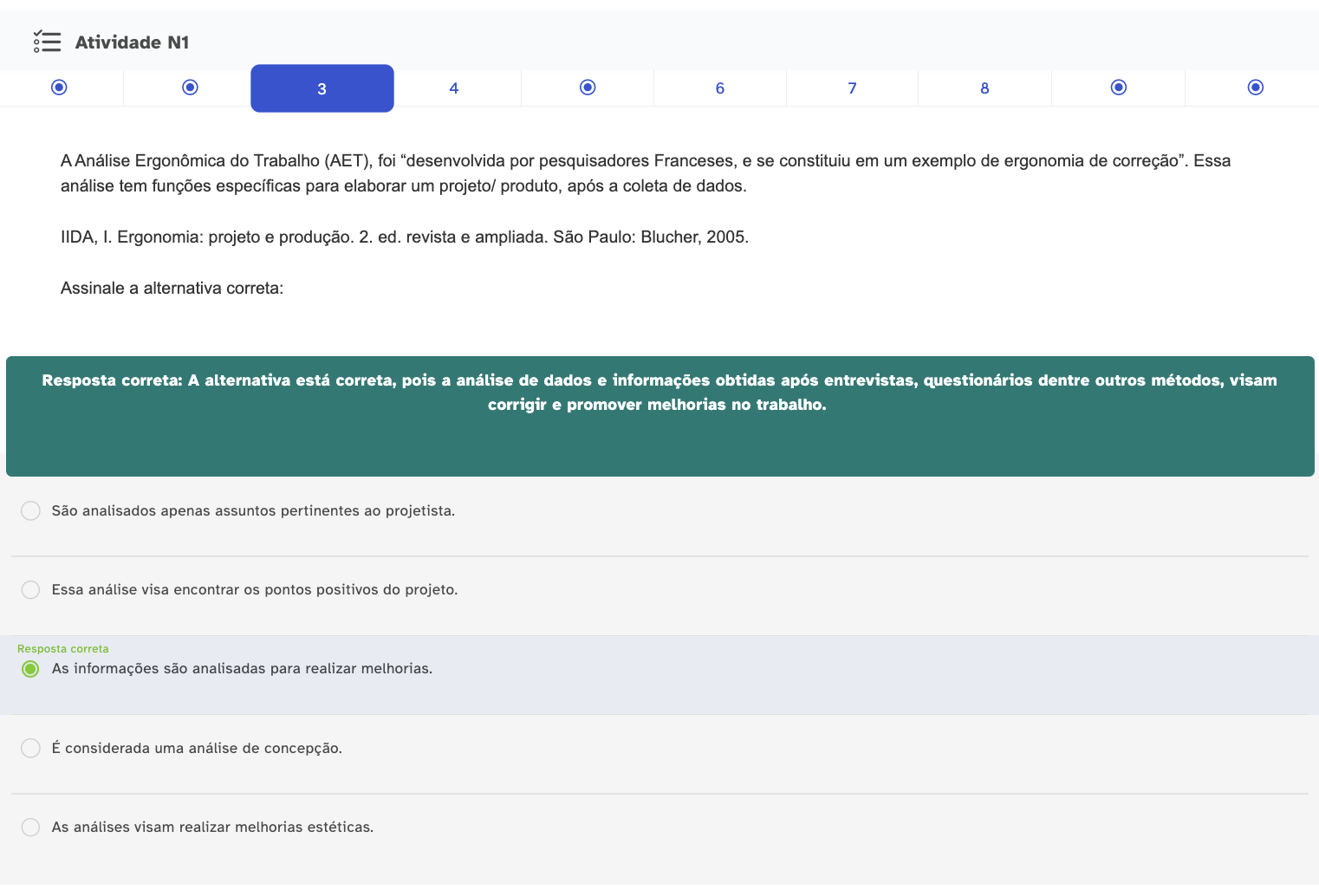Click the green 'Resposta correta' feedback banner
The width and height of the screenshot is (1319, 896).
coord(659,416)
